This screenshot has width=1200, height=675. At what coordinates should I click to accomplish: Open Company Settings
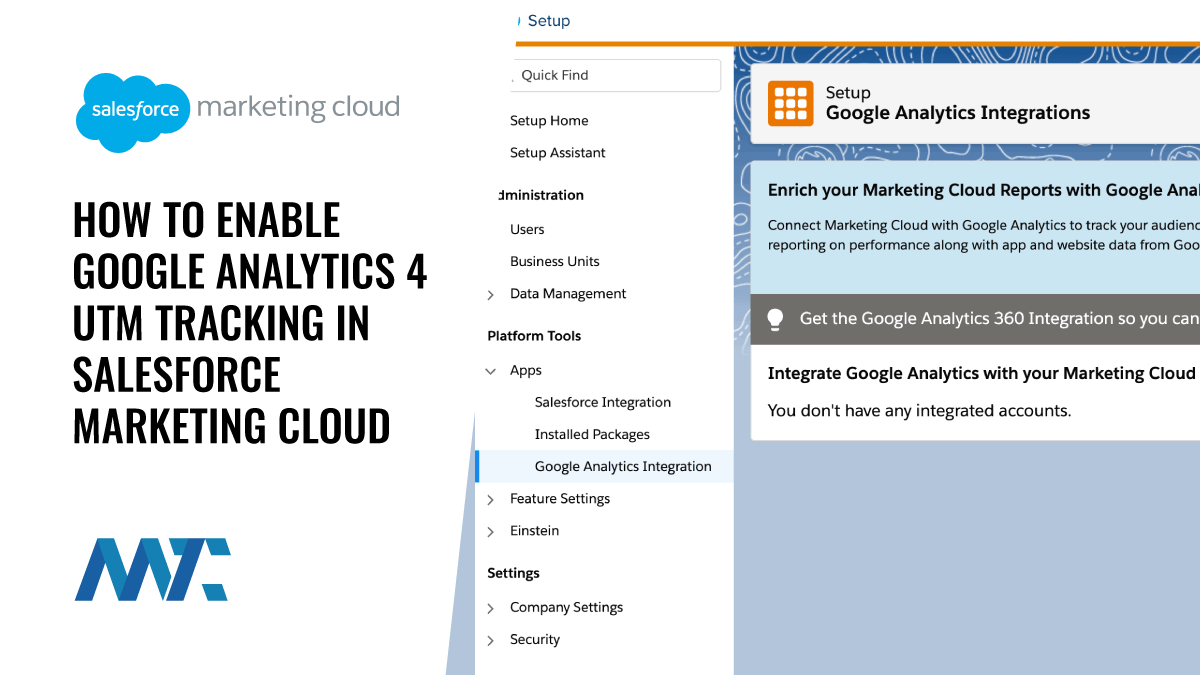coord(566,607)
